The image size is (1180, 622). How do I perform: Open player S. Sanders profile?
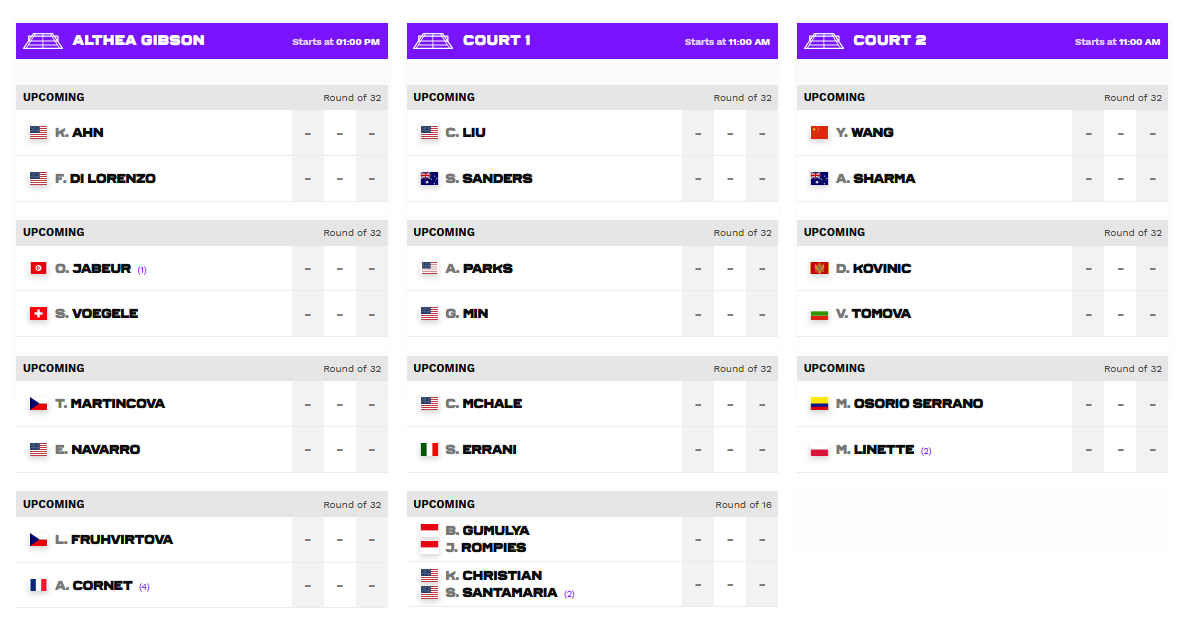pyautogui.click(x=489, y=178)
